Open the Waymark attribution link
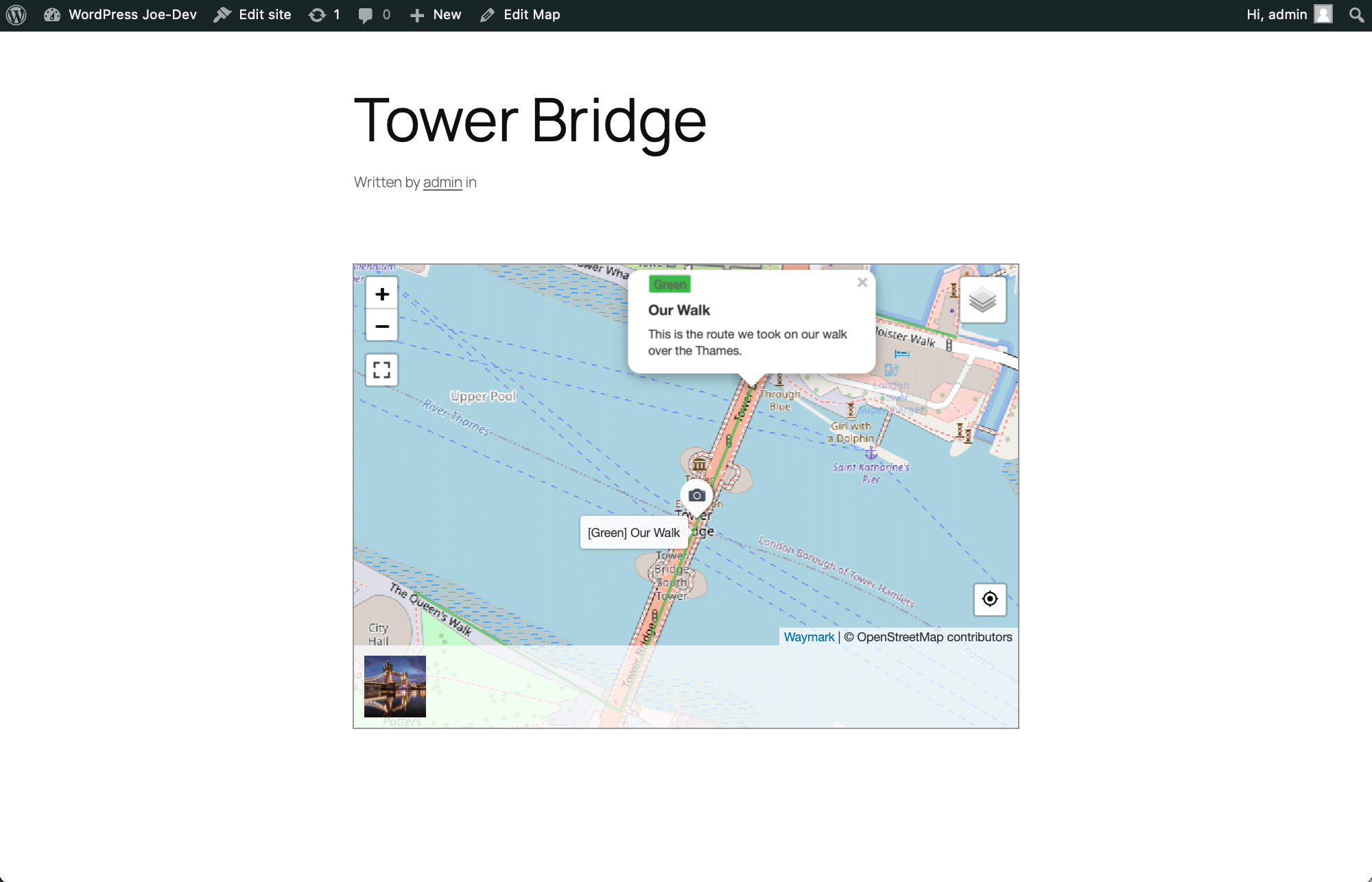The image size is (1372, 882). [809, 637]
